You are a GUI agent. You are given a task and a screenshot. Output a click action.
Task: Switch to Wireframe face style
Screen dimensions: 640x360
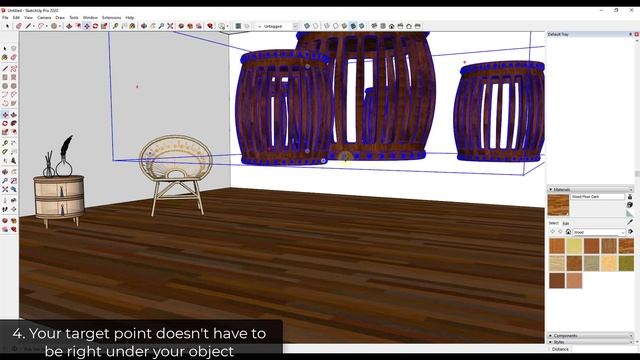click(327, 26)
